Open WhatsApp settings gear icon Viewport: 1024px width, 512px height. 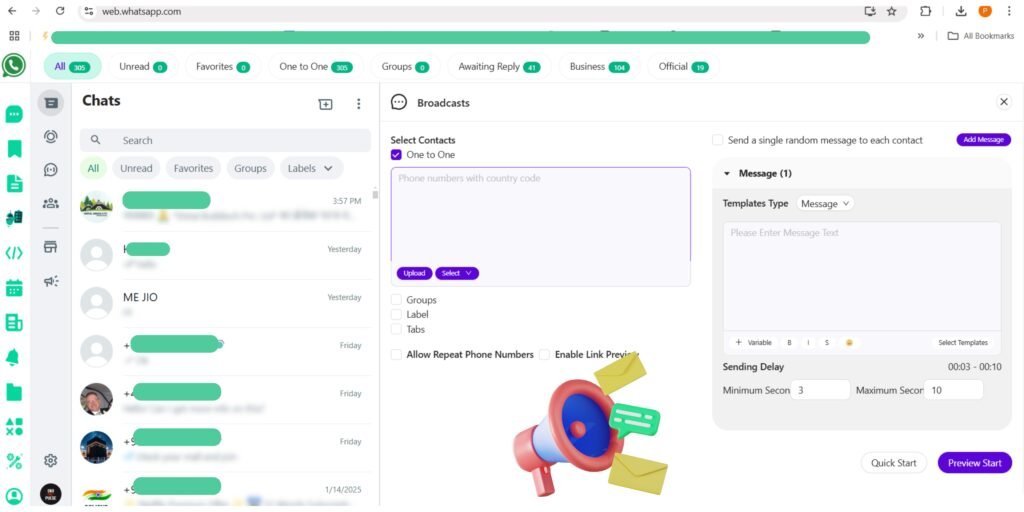point(51,460)
